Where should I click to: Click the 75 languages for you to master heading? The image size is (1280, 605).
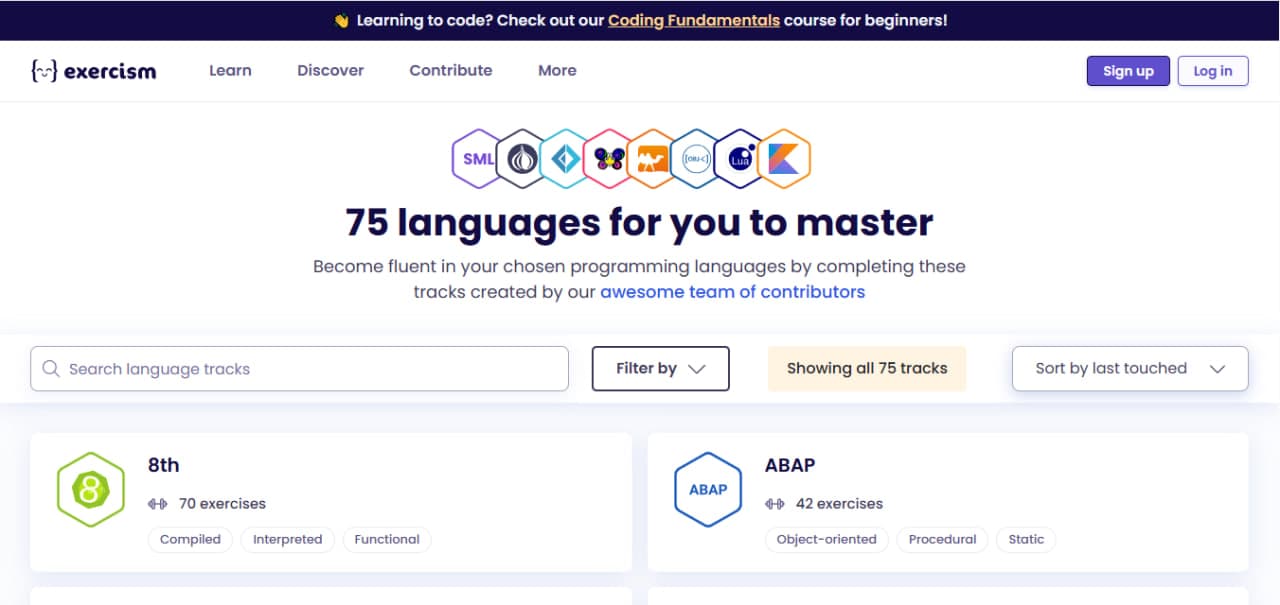click(x=639, y=223)
